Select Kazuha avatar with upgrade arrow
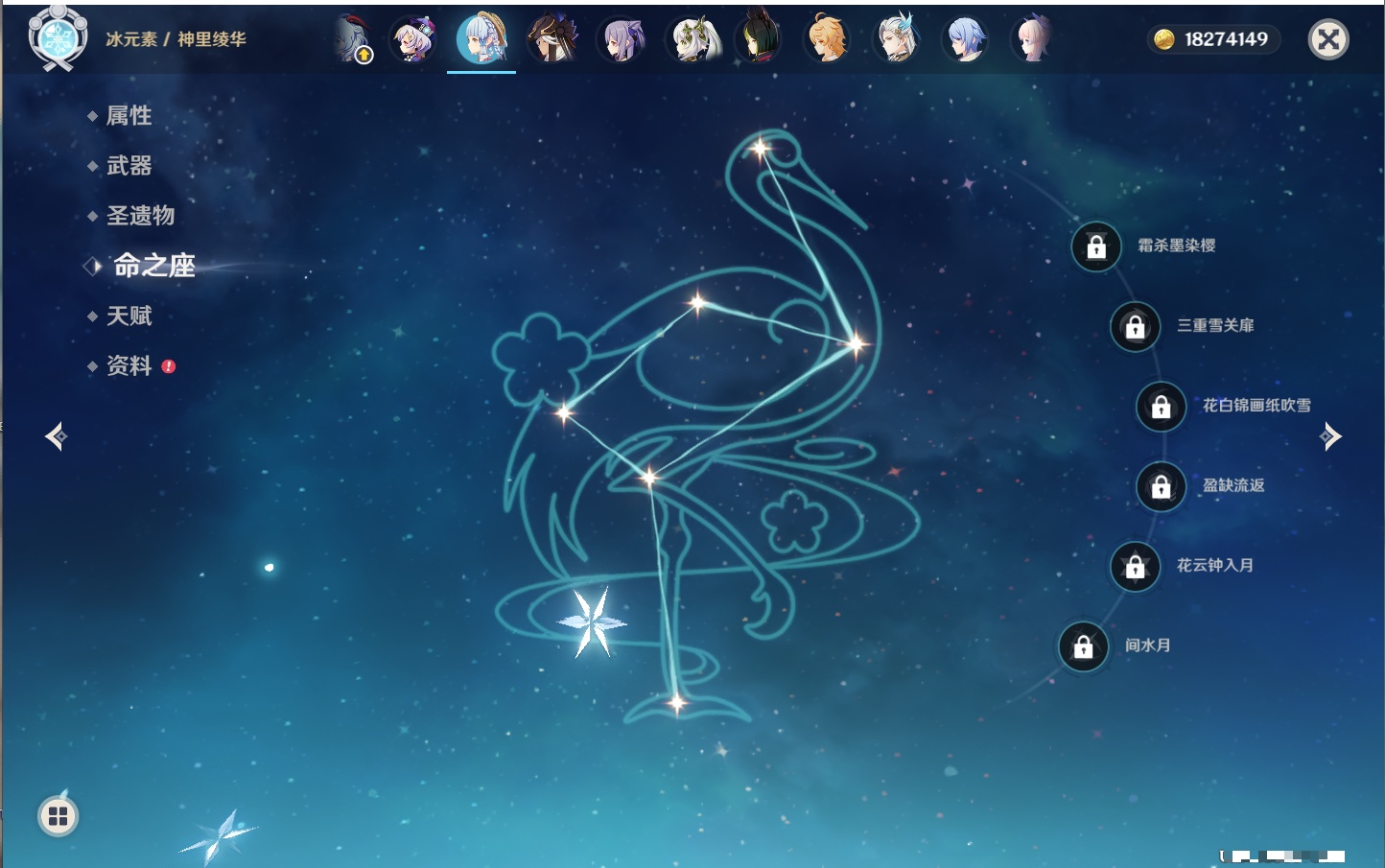The width and height of the screenshot is (1385, 868). [x=354, y=39]
